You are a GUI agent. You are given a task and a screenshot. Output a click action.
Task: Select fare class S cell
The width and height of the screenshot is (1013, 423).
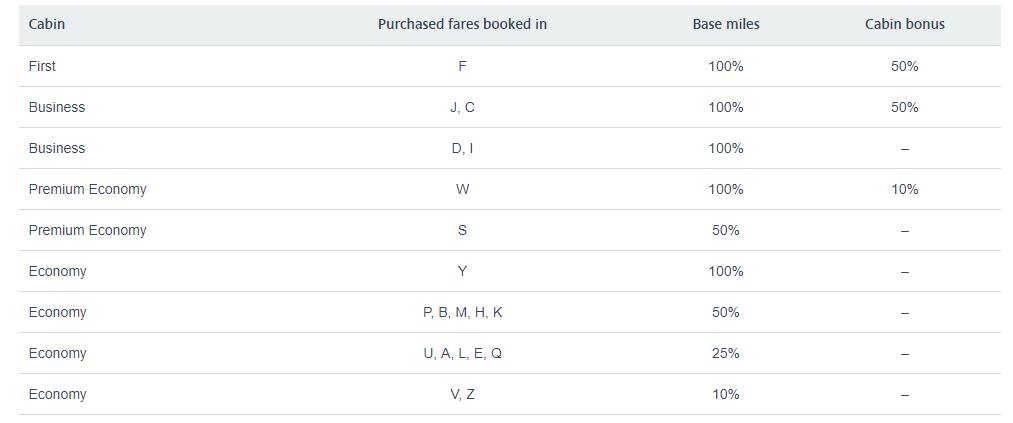(x=462, y=230)
